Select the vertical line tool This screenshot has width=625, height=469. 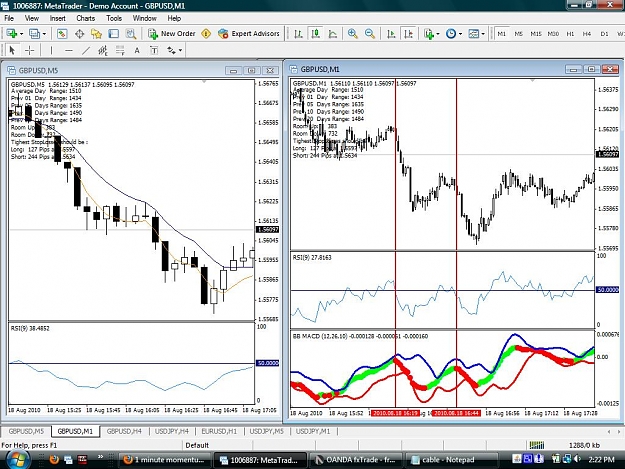(51, 50)
